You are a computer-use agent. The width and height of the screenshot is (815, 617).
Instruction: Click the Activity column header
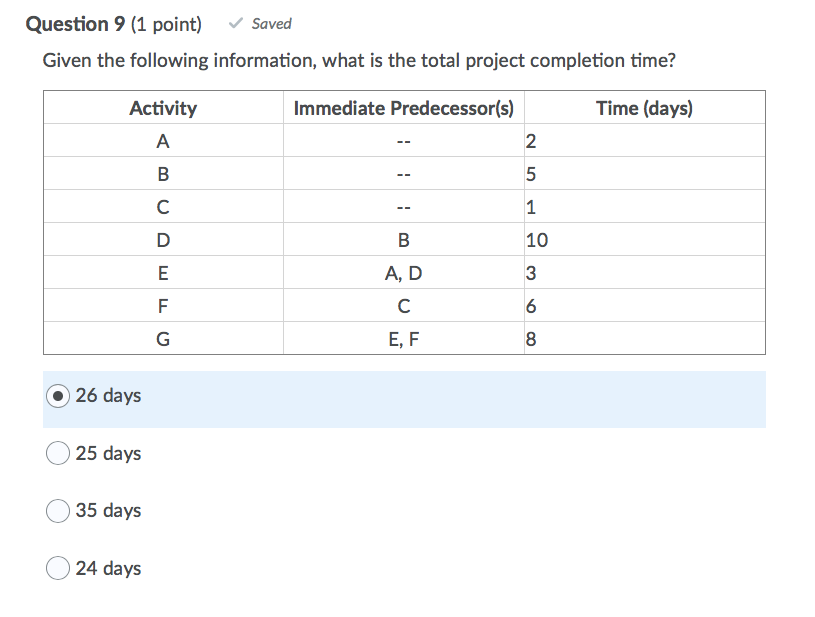[x=163, y=108]
